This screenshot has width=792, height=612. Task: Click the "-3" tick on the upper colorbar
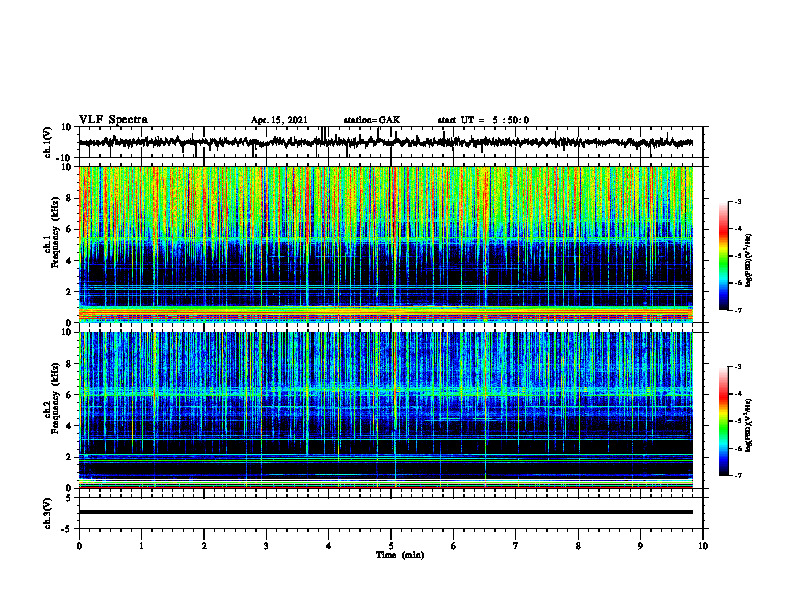pyautogui.click(x=738, y=201)
